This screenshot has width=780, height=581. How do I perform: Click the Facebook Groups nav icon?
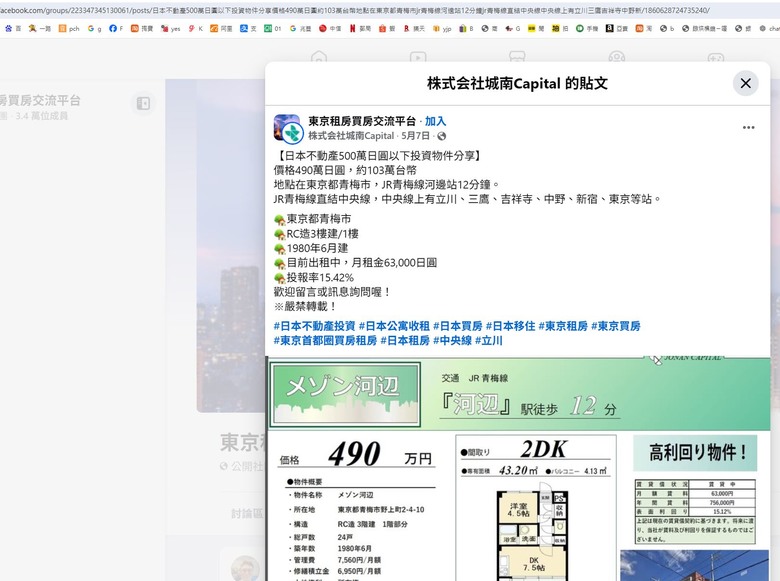616,57
